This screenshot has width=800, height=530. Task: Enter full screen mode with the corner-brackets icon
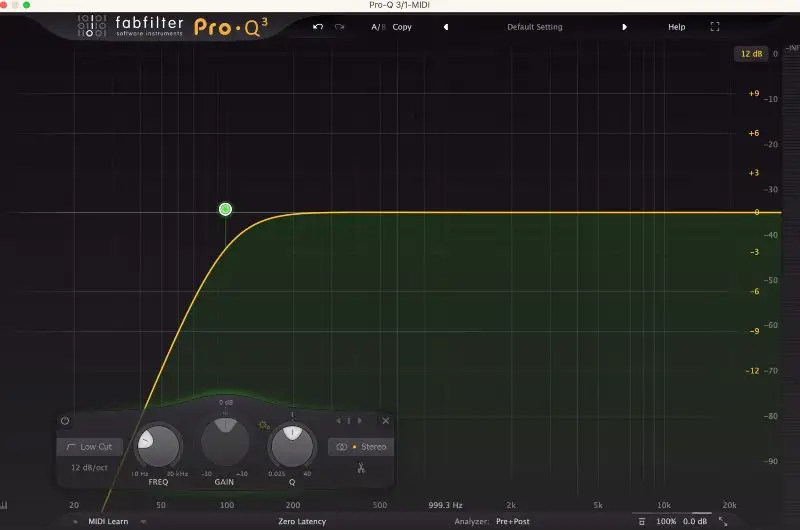(x=715, y=27)
